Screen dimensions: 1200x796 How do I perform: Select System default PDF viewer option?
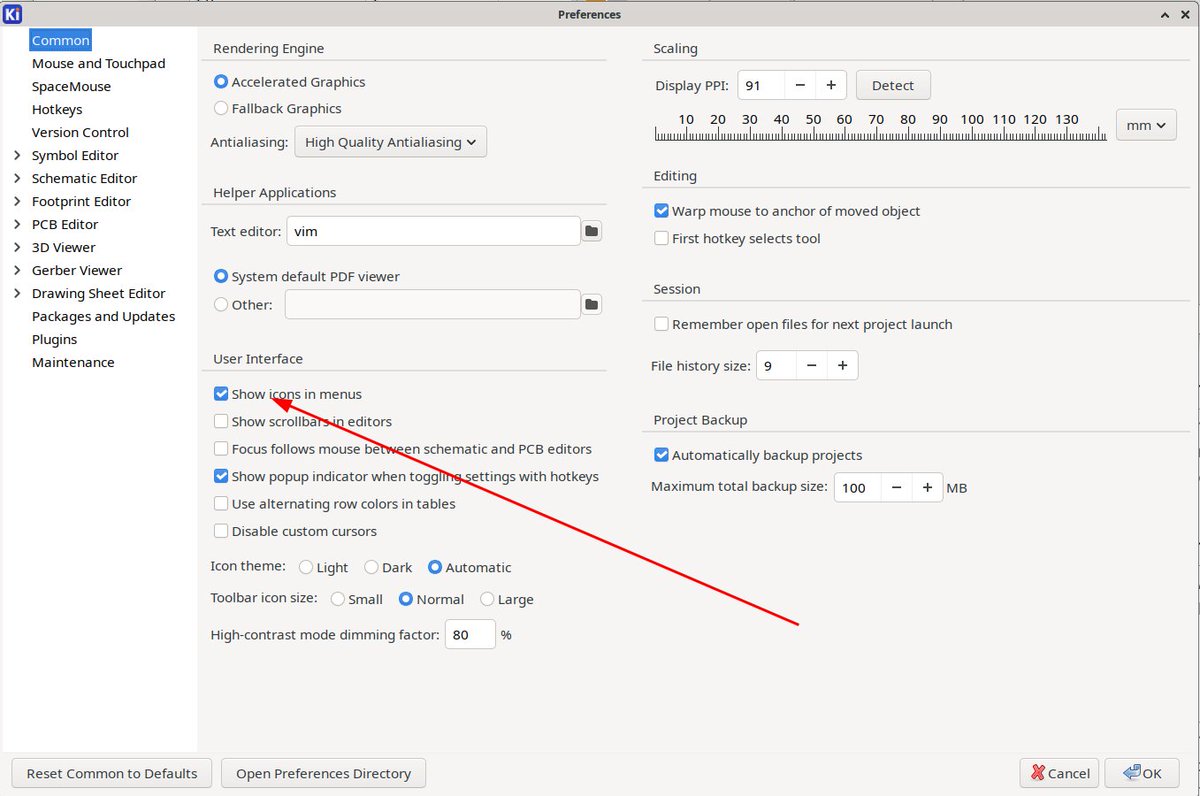click(221, 276)
